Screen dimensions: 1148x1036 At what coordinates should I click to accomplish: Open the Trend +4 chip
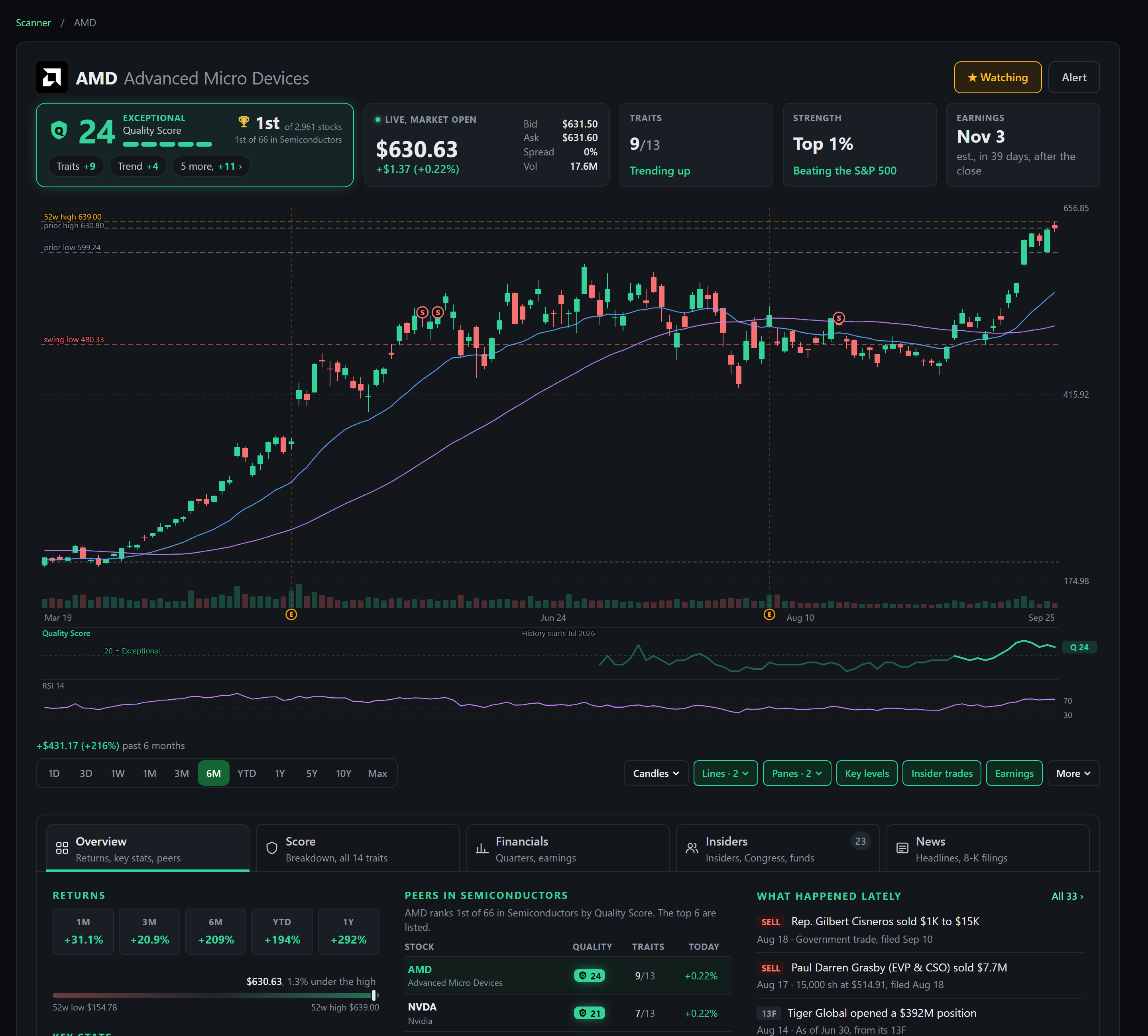point(138,166)
